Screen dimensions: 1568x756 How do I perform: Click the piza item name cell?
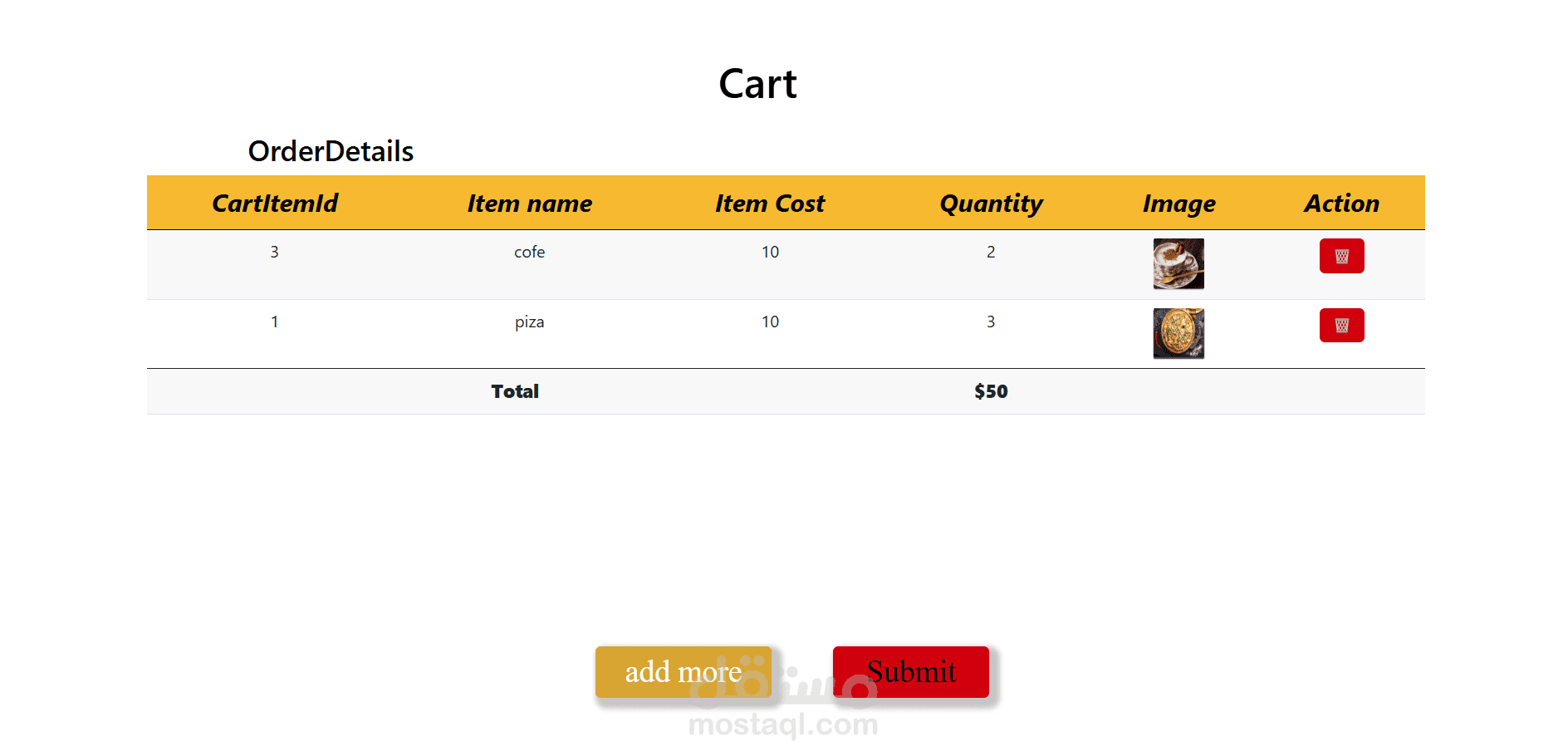[x=530, y=322]
